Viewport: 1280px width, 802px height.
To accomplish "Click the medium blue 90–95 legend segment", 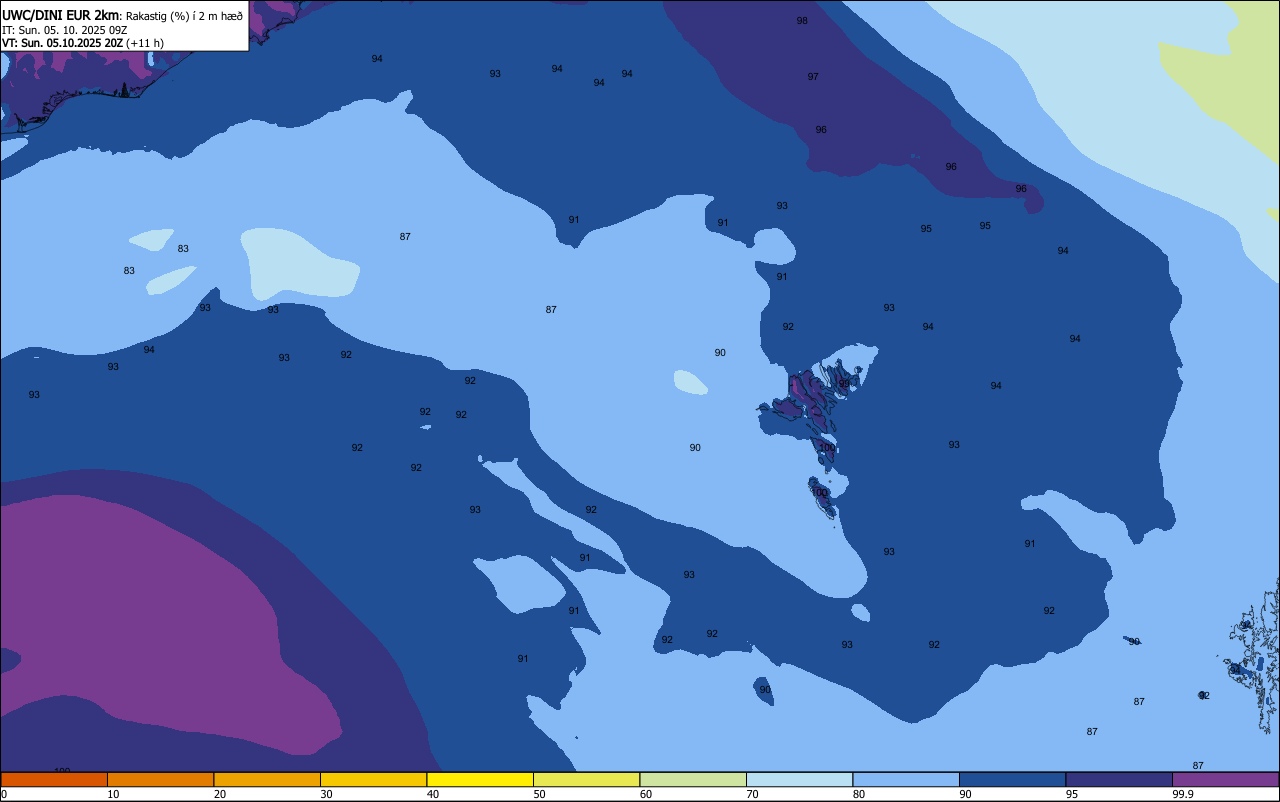I will click(x=1012, y=779).
